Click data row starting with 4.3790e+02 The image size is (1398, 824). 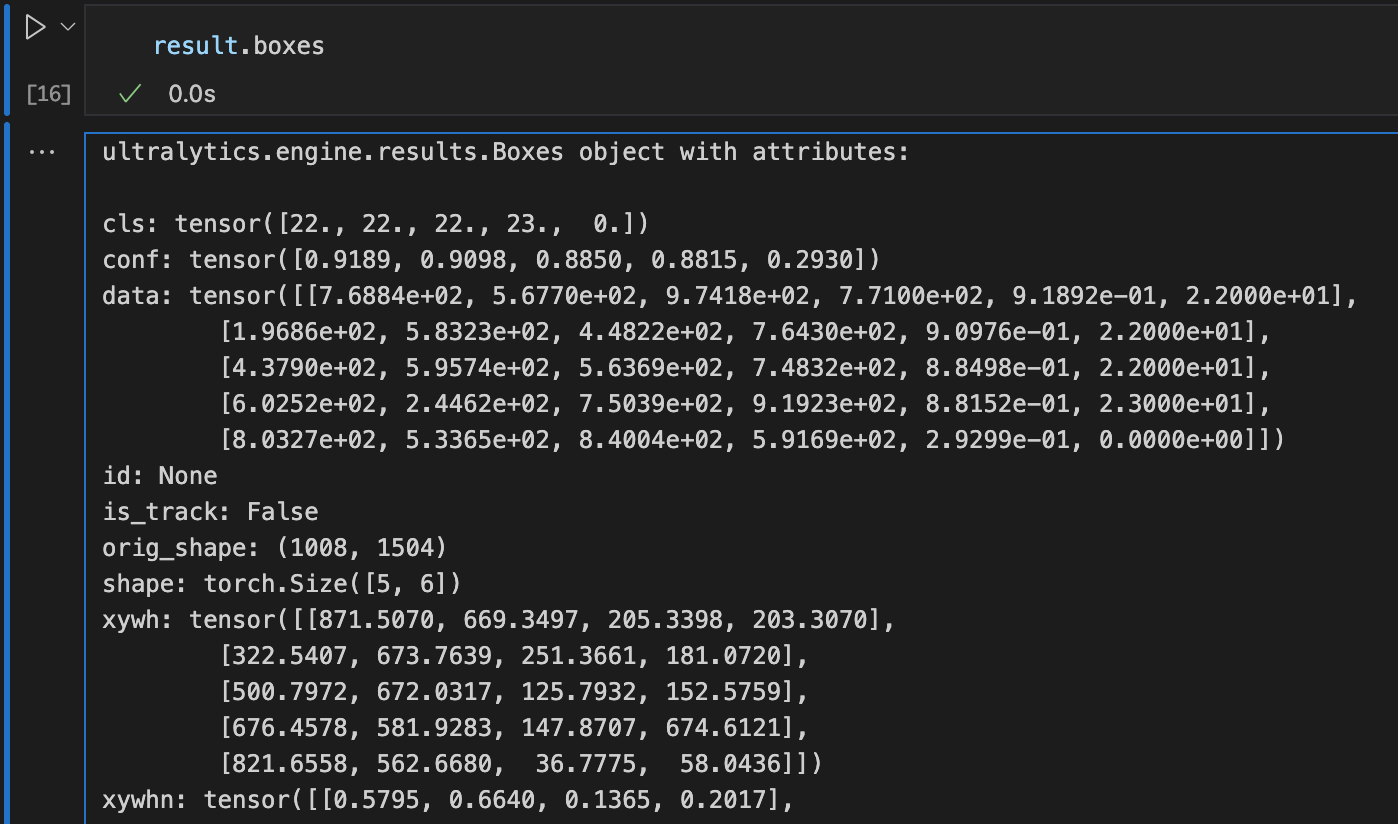point(745,368)
